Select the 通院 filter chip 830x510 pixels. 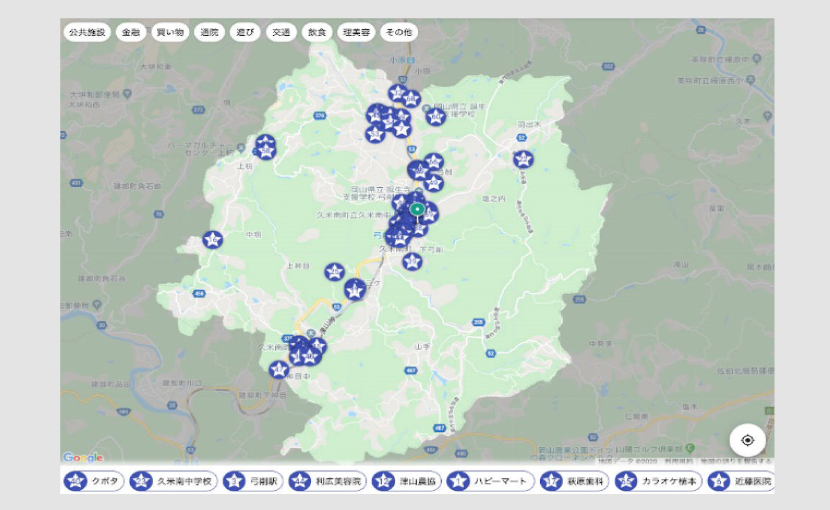pyautogui.click(x=209, y=32)
